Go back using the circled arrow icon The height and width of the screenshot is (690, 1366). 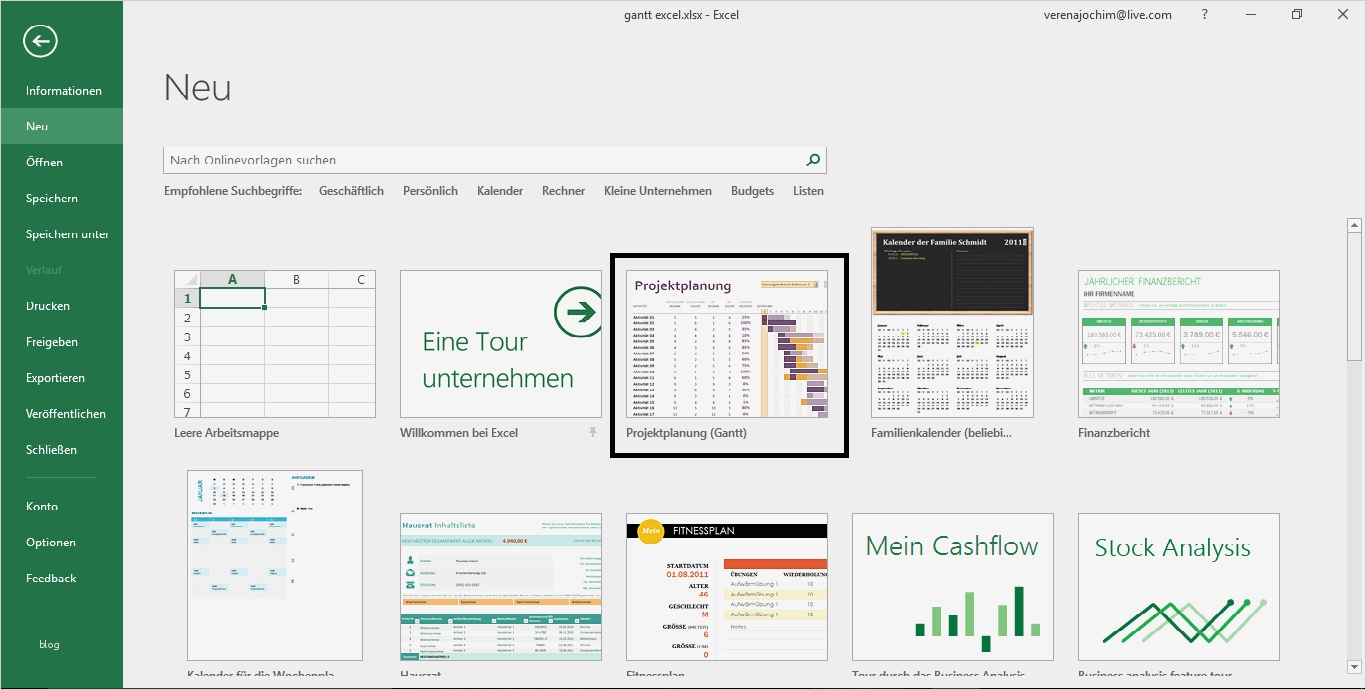pyautogui.click(x=40, y=41)
